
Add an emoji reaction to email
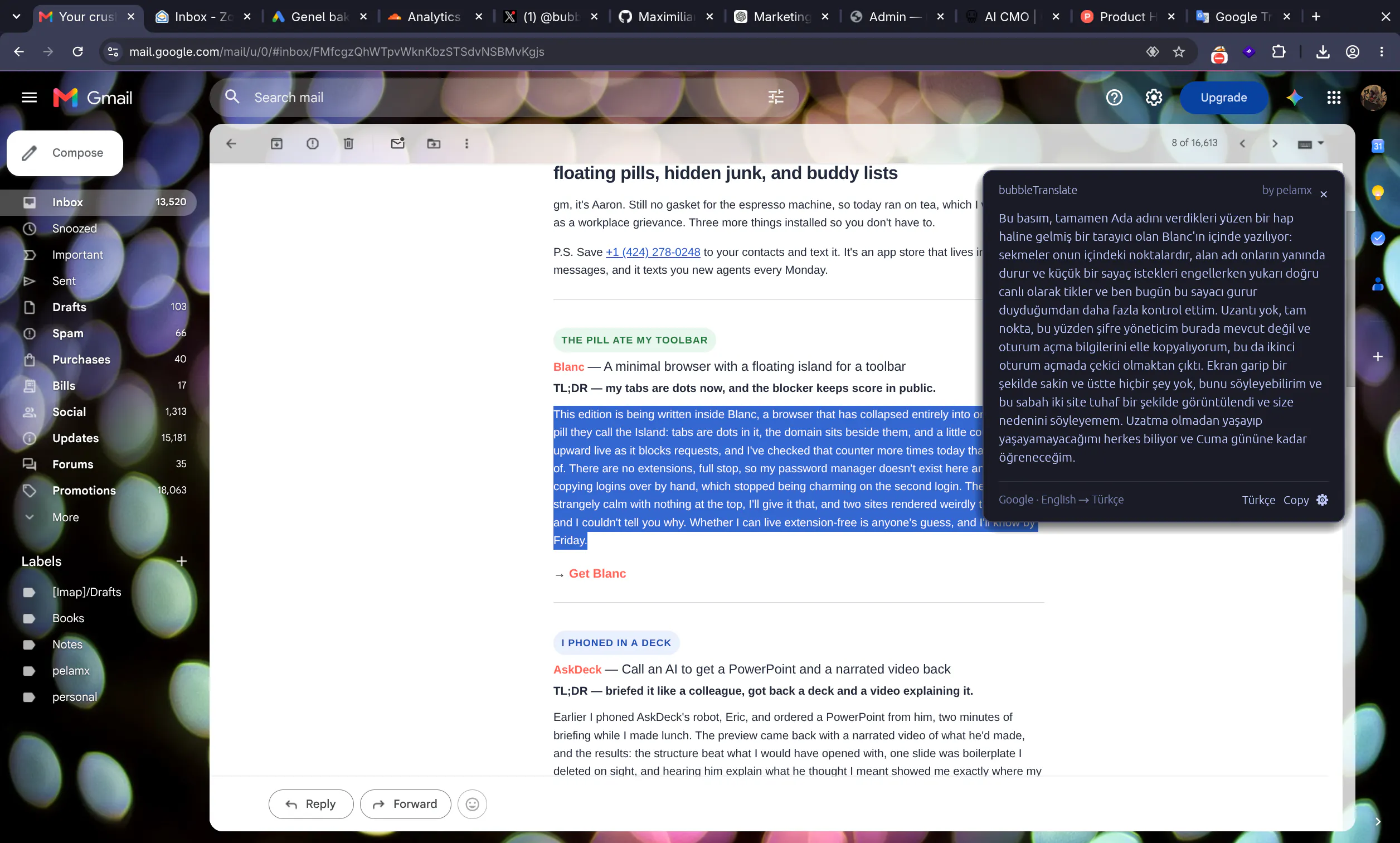click(473, 805)
